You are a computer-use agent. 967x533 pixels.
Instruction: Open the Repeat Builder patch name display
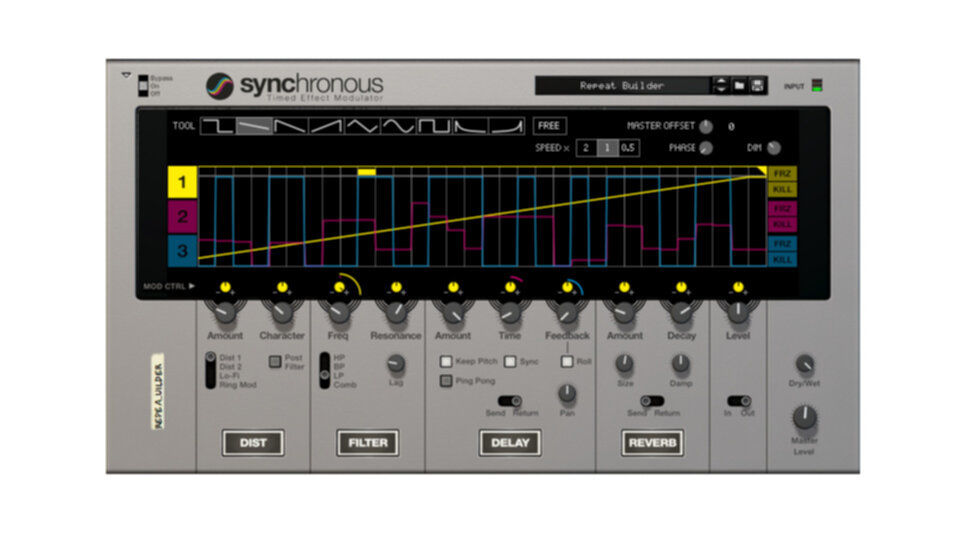622,86
